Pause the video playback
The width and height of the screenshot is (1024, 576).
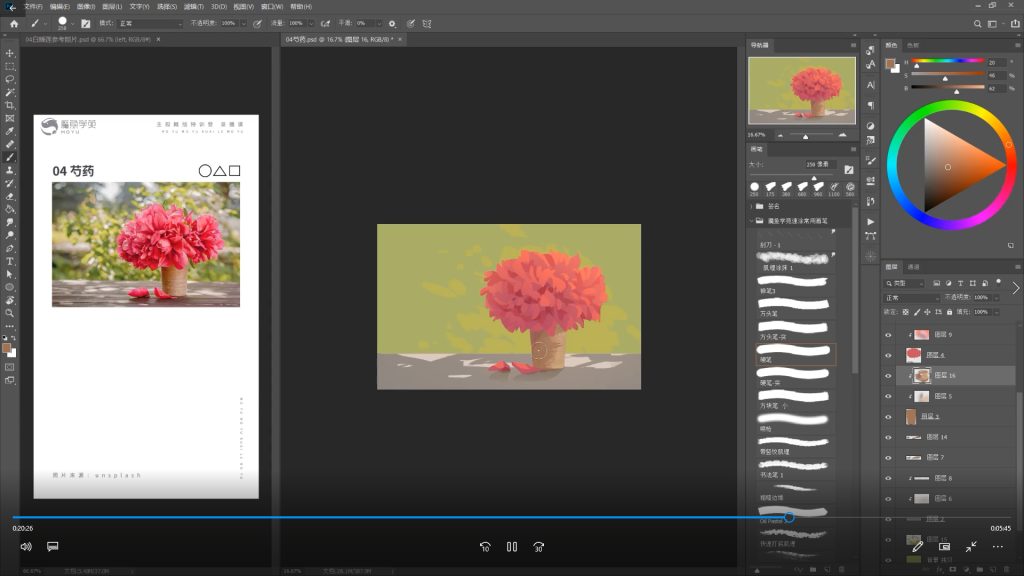point(512,547)
